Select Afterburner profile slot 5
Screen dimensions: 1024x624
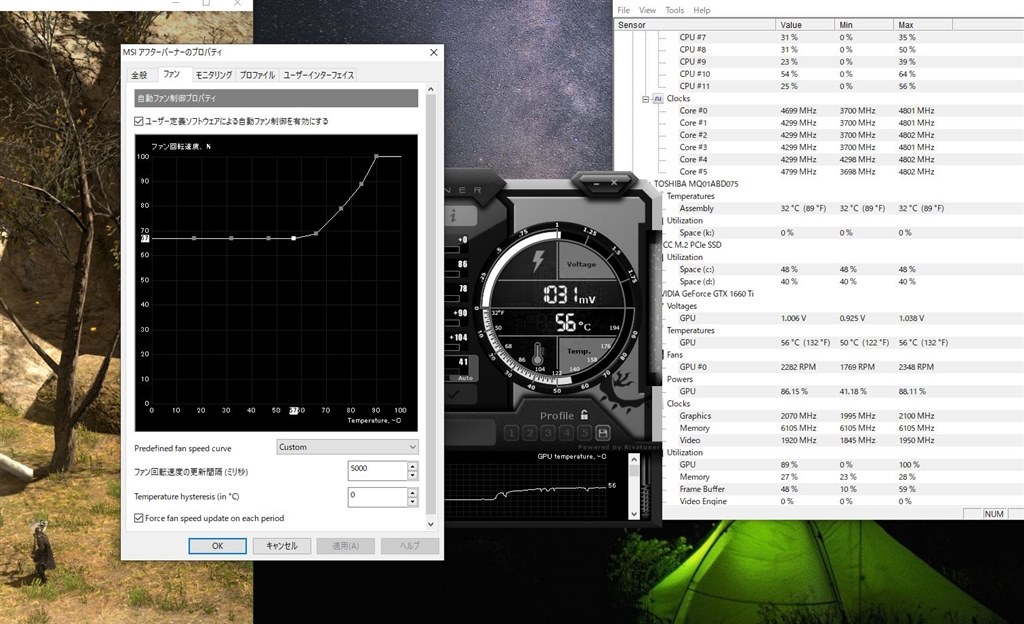click(x=584, y=433)
